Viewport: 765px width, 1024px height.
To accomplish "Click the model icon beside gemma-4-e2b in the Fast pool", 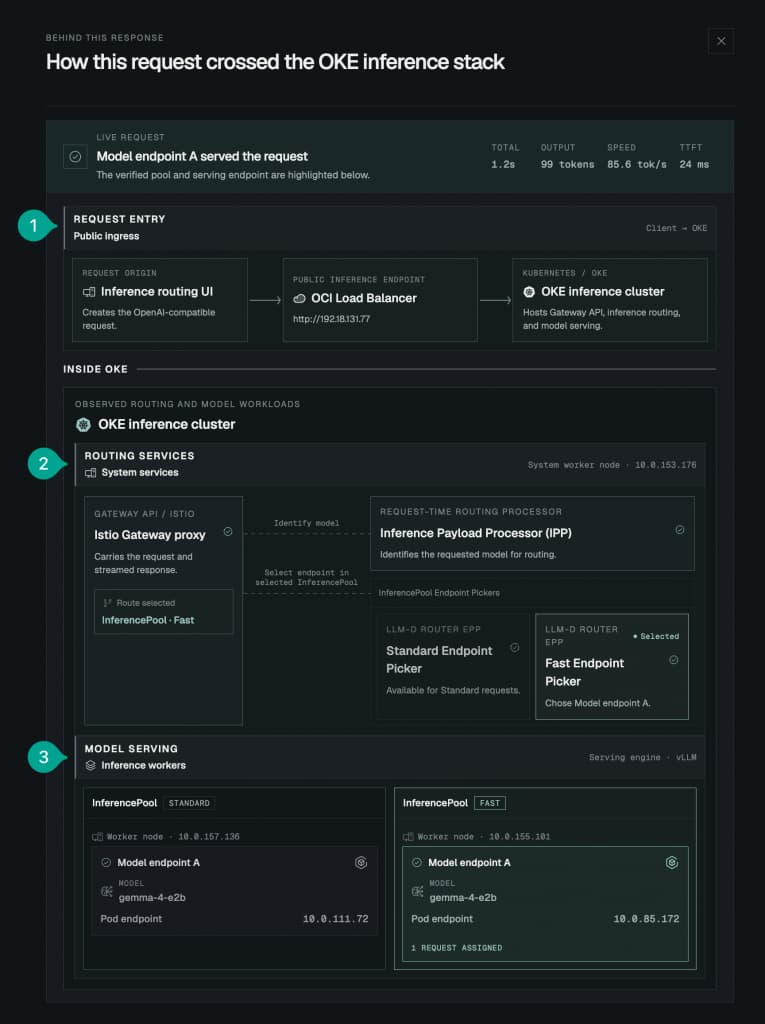I will [417, 891].
